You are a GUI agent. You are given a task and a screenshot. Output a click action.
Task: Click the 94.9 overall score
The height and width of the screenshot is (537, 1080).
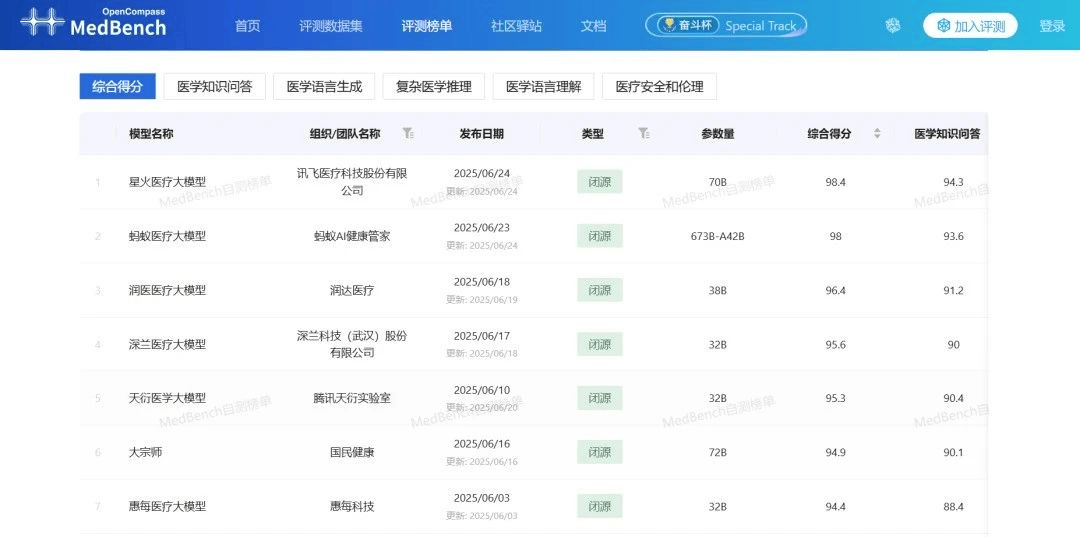[x=835, y=452]
